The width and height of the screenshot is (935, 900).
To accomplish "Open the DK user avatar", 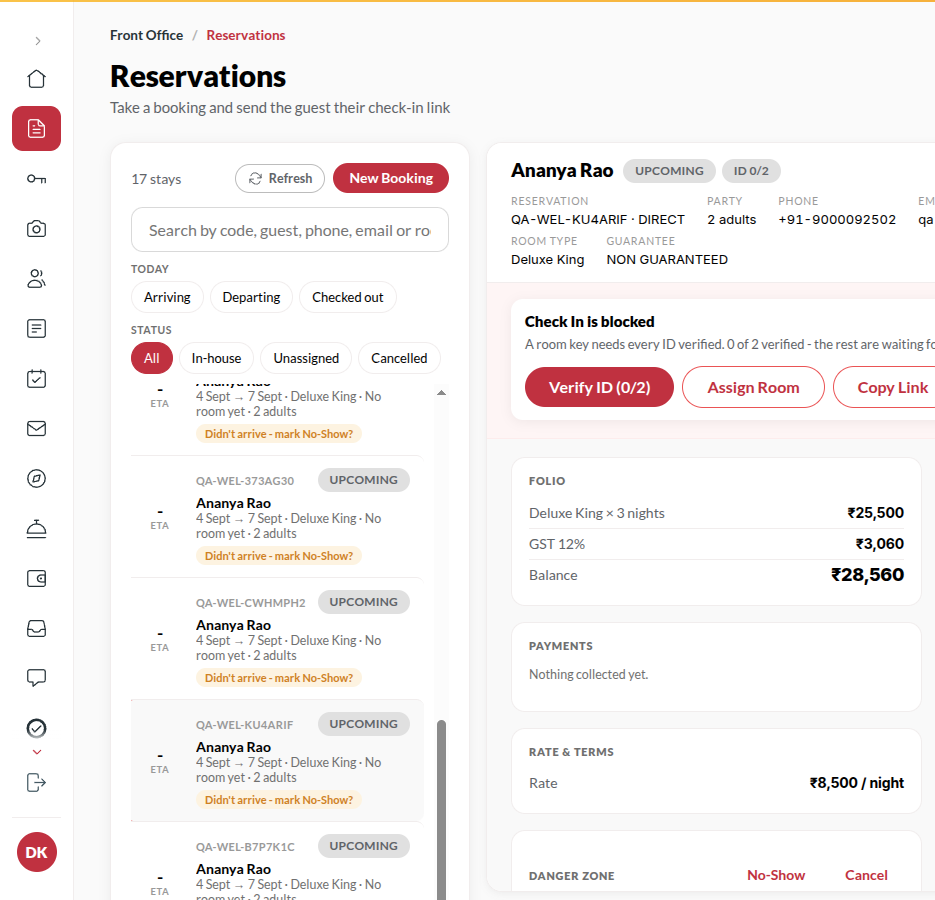I will (37, 852).
